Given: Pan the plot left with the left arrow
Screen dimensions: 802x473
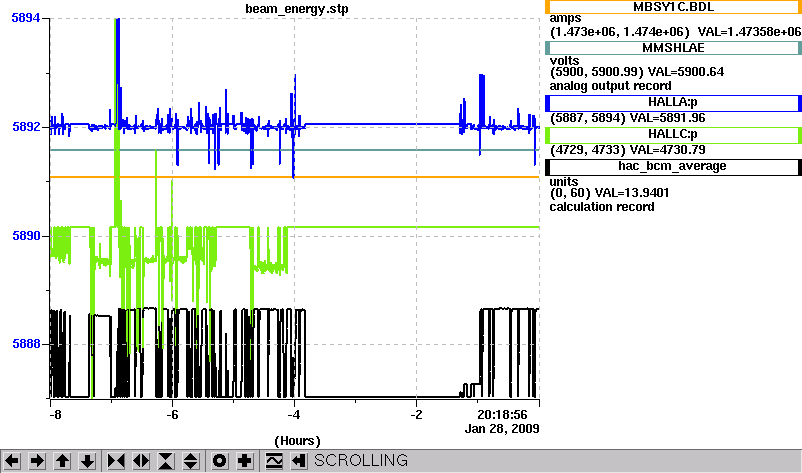Looking at the screenshot, I should click(12, 461).
